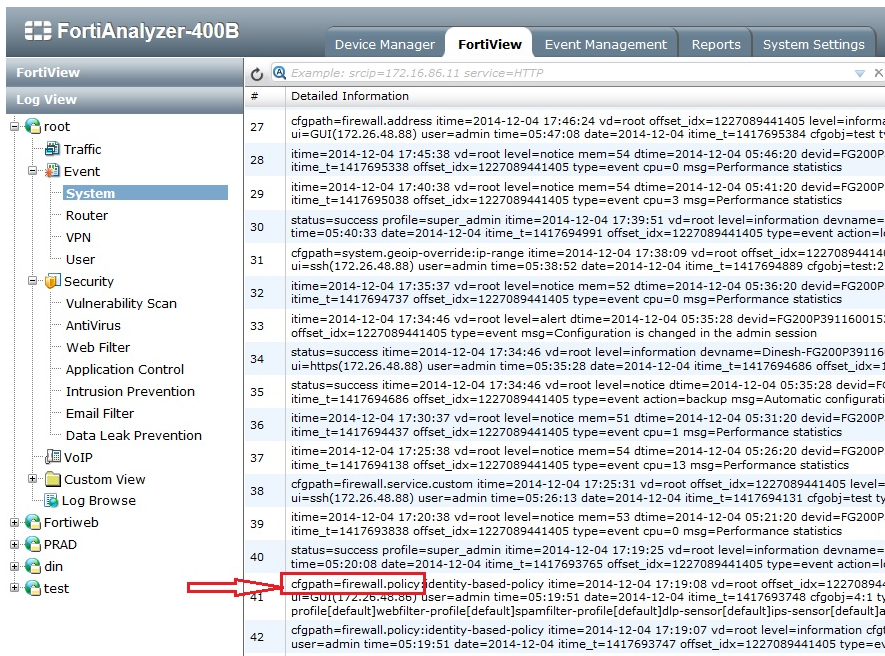Select User event logs
The height and width of the screenshot is (656, 885).
pos(81,259)
